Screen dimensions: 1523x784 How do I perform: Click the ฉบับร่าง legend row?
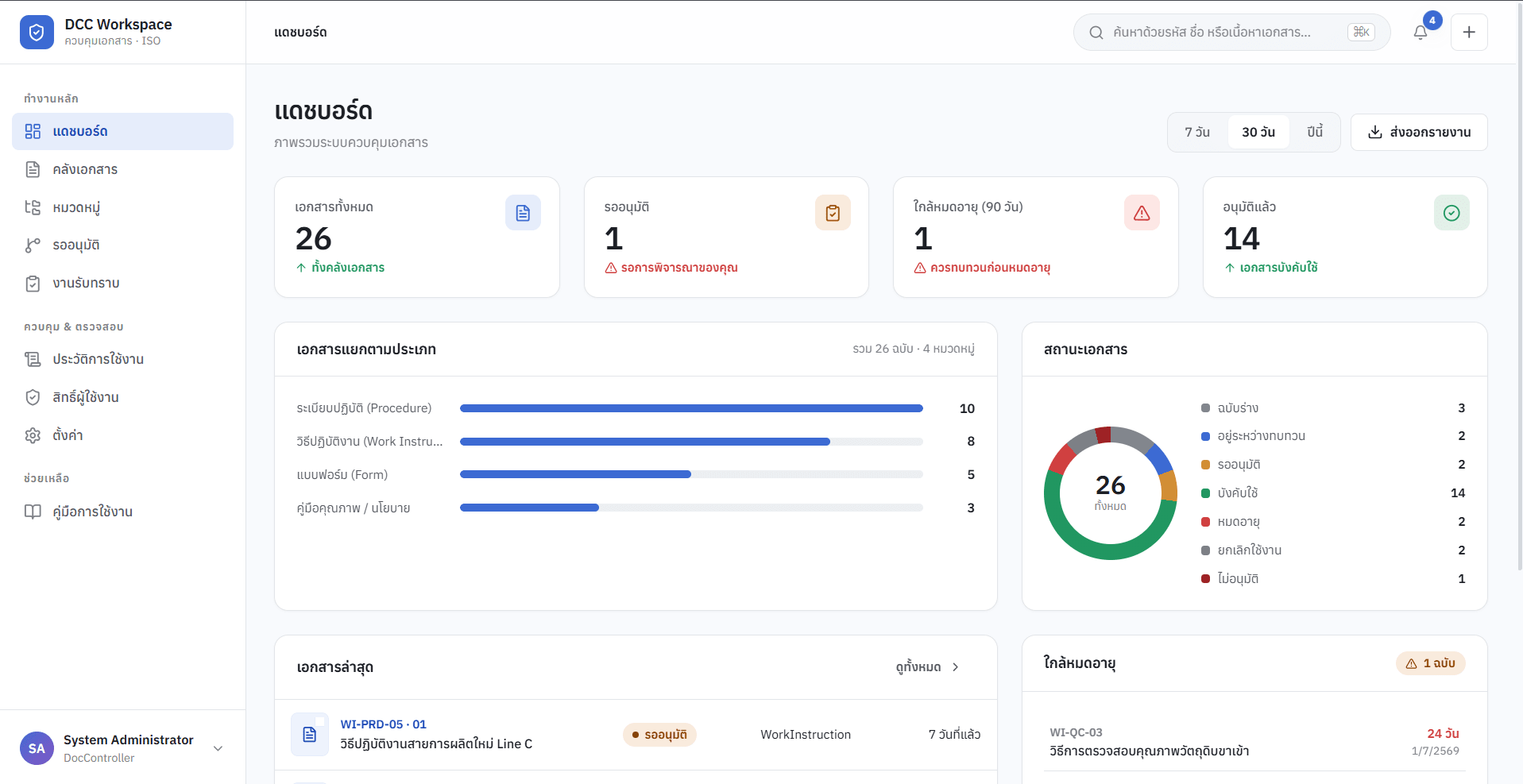pyautogui.click(x=1333, y=408)
